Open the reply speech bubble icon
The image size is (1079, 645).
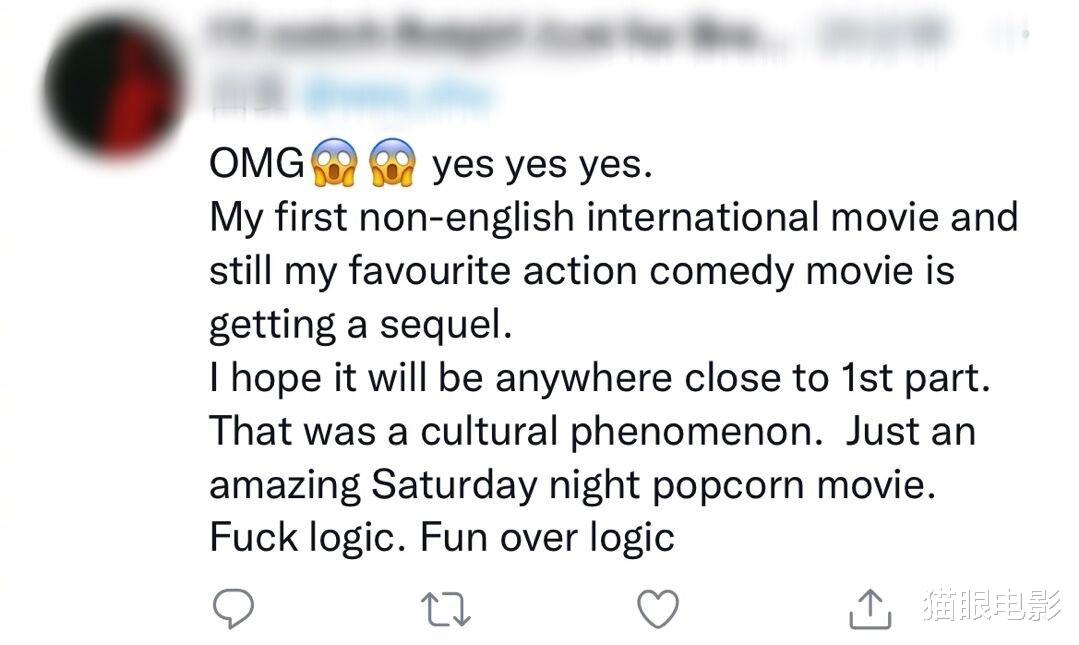(x=233, y=609)
